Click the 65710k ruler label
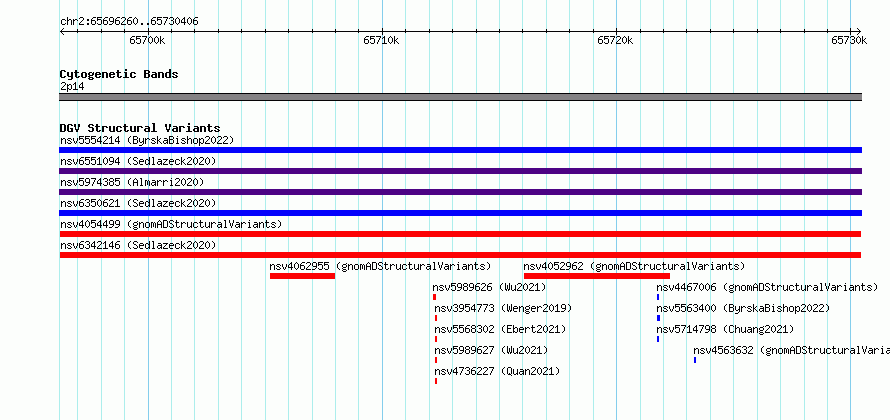Screen dimensions: 890x420 [x=381, y=40]
